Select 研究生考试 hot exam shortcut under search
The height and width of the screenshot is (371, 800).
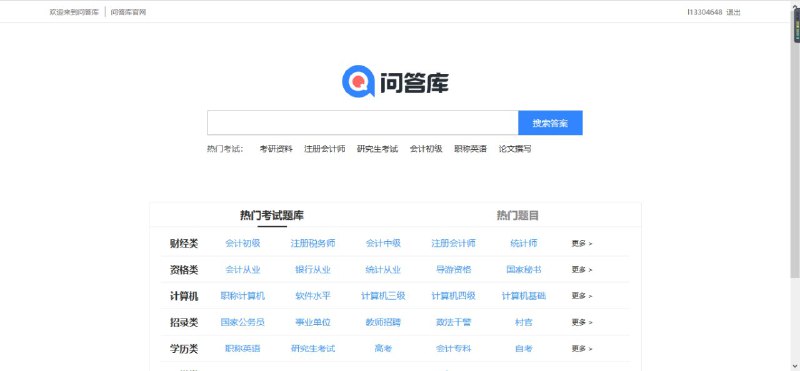[x=377, y=149]
